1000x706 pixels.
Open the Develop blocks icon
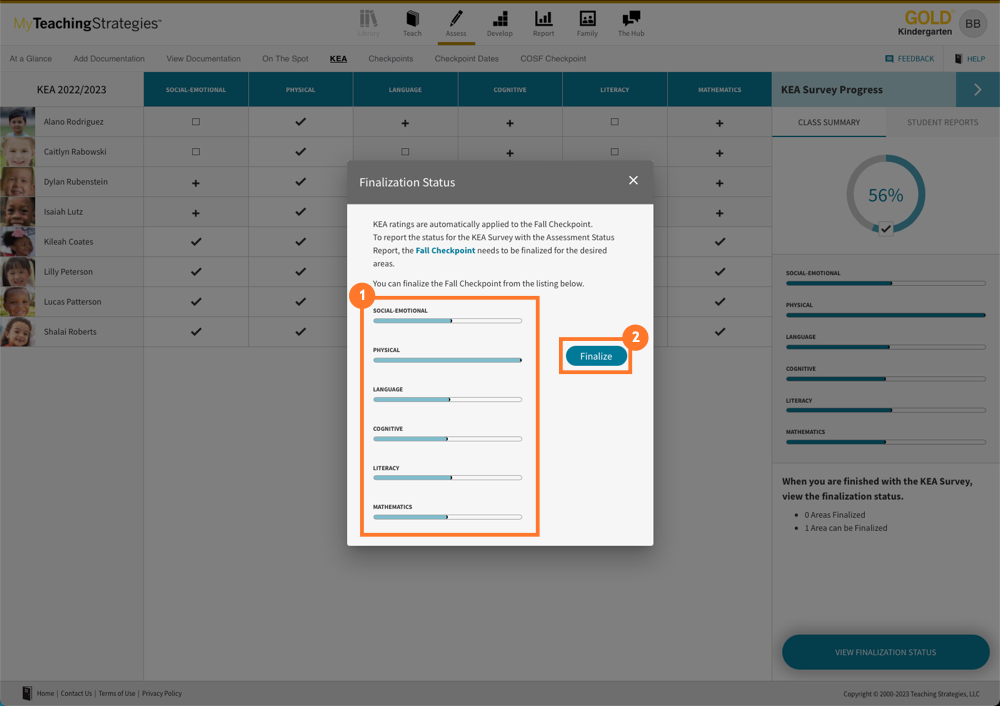pyautogui.click(x=499, y=20)
